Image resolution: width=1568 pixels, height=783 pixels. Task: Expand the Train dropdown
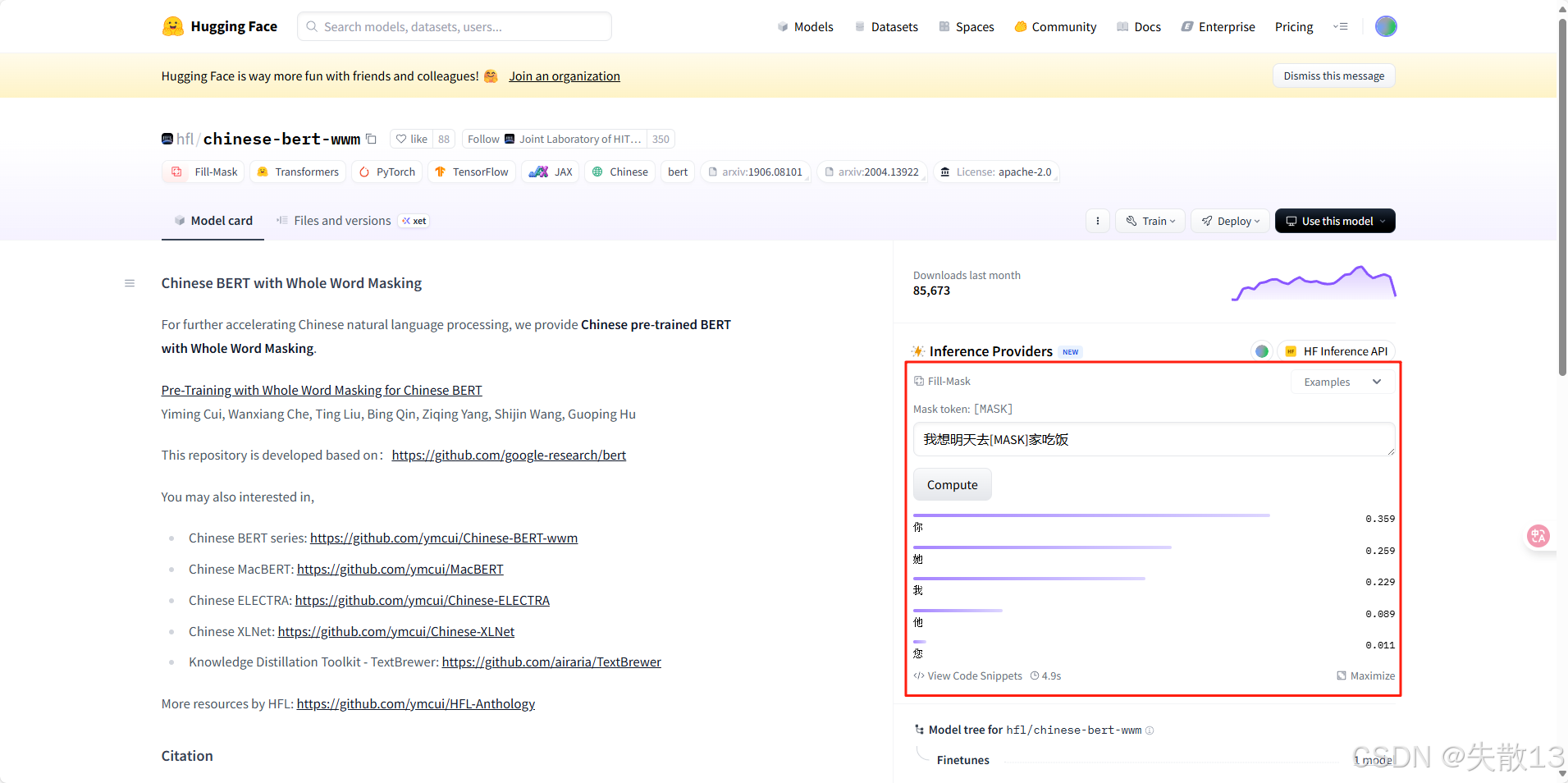1150,221
